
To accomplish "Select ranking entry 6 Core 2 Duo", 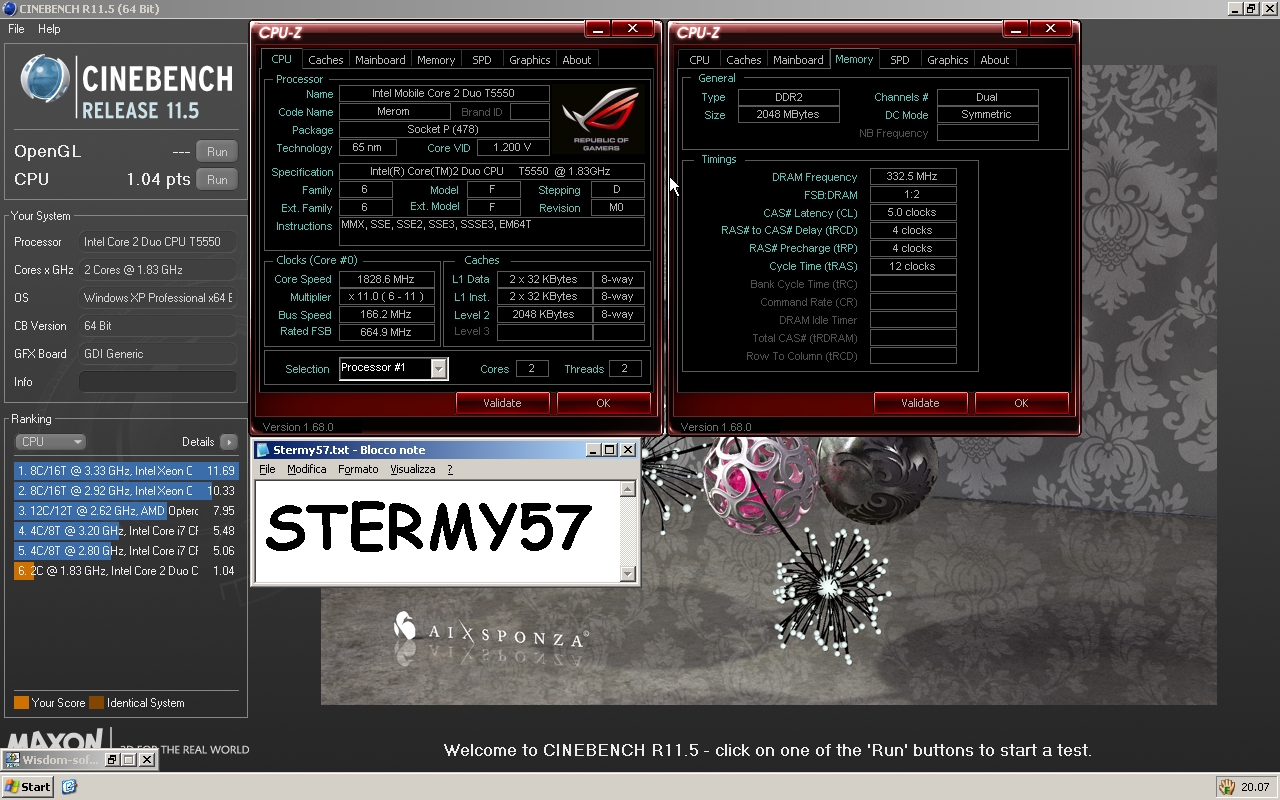I will point(126,571).
